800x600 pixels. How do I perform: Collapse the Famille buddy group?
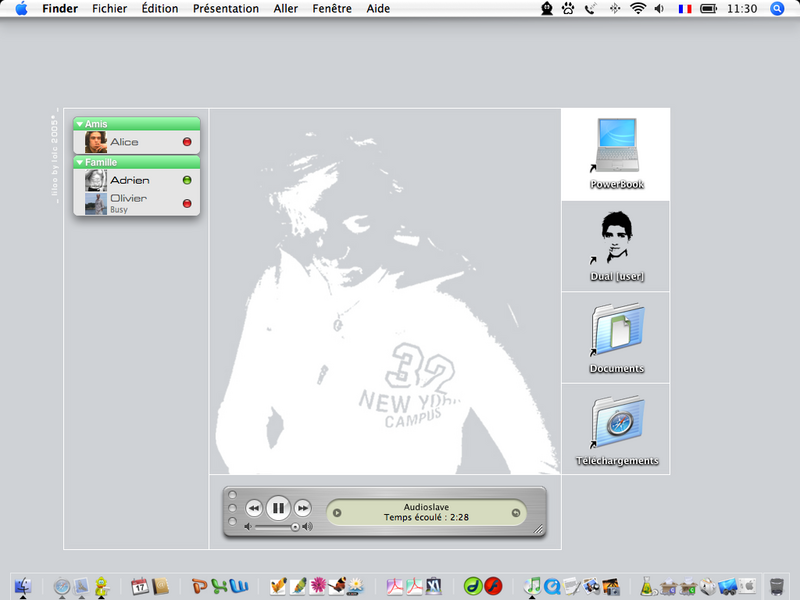pos(80,162)
